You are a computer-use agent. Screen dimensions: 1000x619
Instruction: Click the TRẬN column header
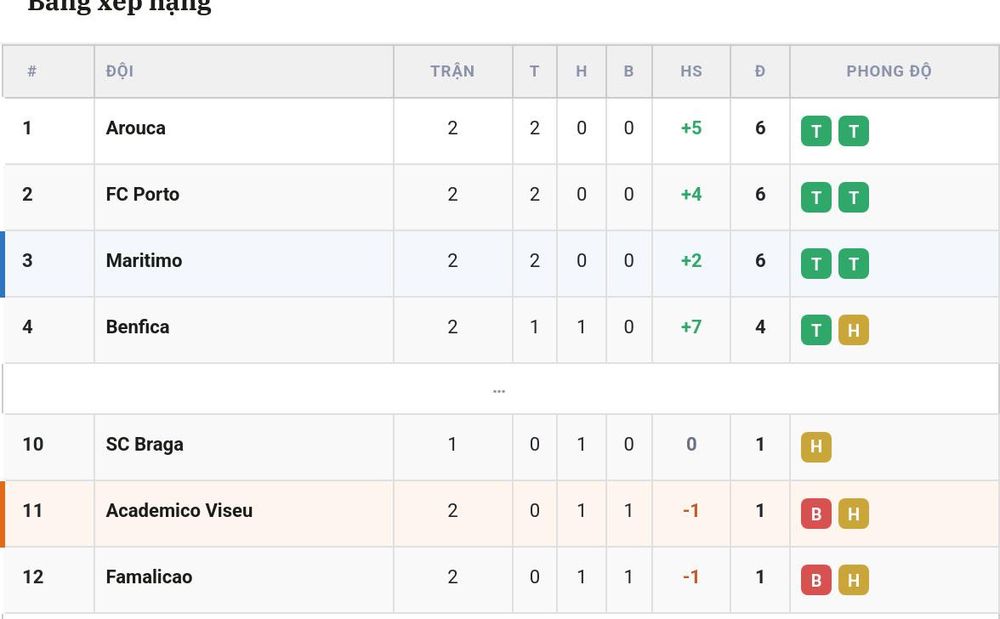click(x=452, y=71)
